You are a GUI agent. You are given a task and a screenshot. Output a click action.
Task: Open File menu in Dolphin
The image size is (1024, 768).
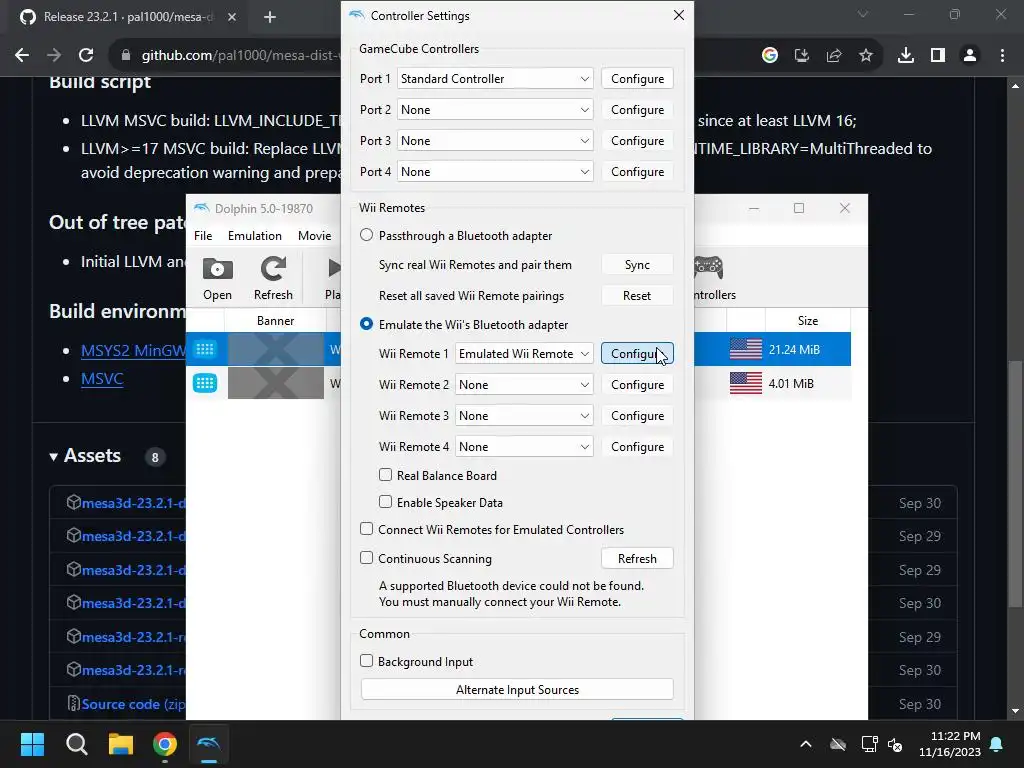coord(203,236)
